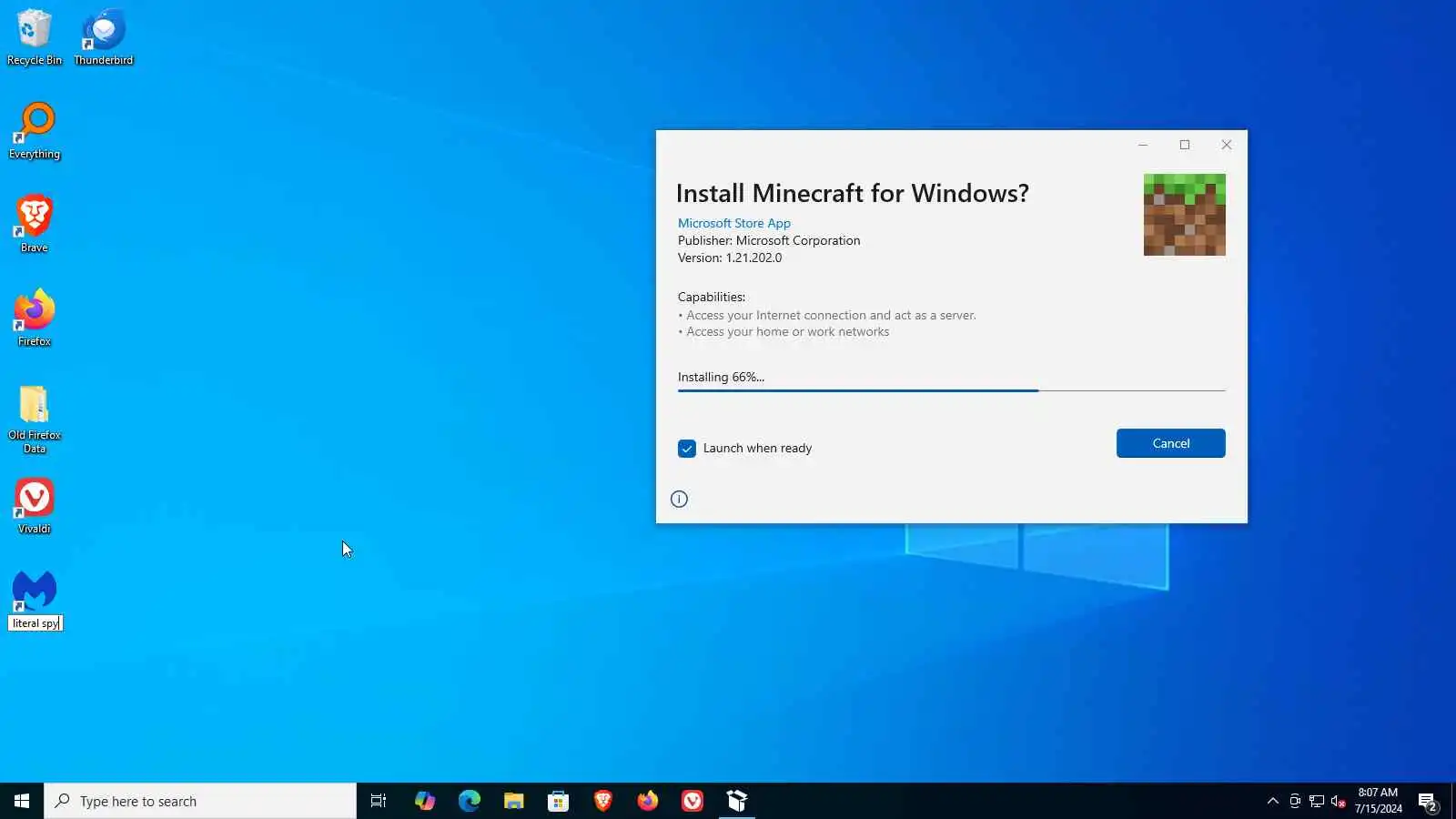Launch Vivaldi from the taskbar
The height and width of the screenshot is (819, 1456).
click(693, 801)
